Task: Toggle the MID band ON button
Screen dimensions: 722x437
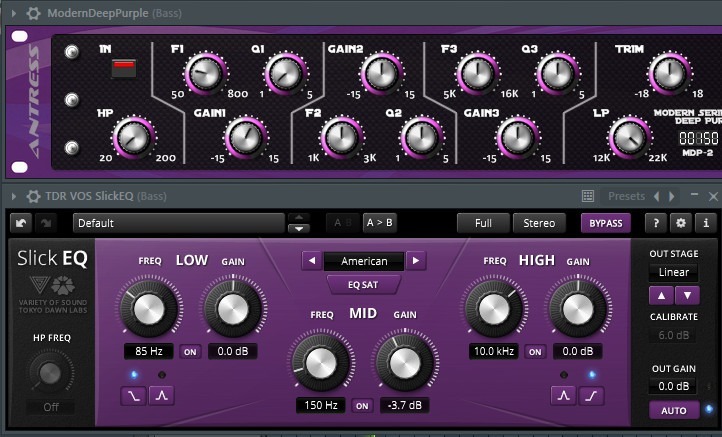Action: point(362,406)
